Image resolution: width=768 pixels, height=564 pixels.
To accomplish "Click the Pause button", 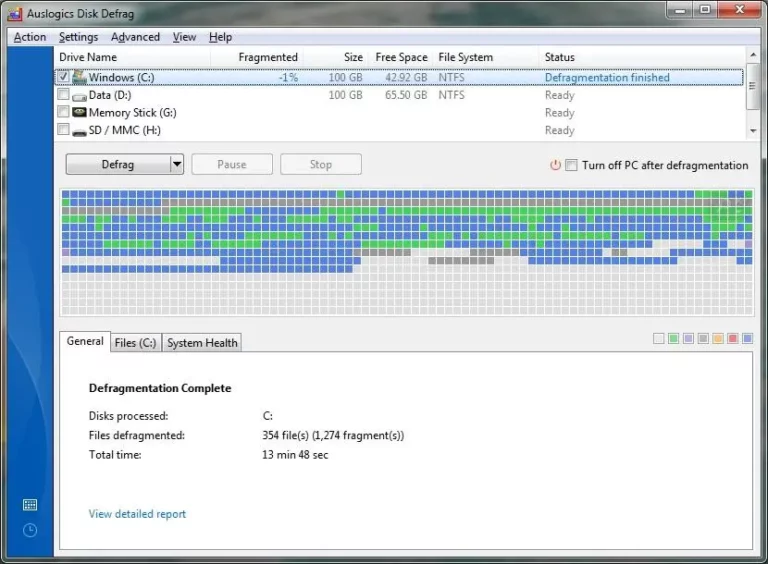I will click(x=232, y=164).
